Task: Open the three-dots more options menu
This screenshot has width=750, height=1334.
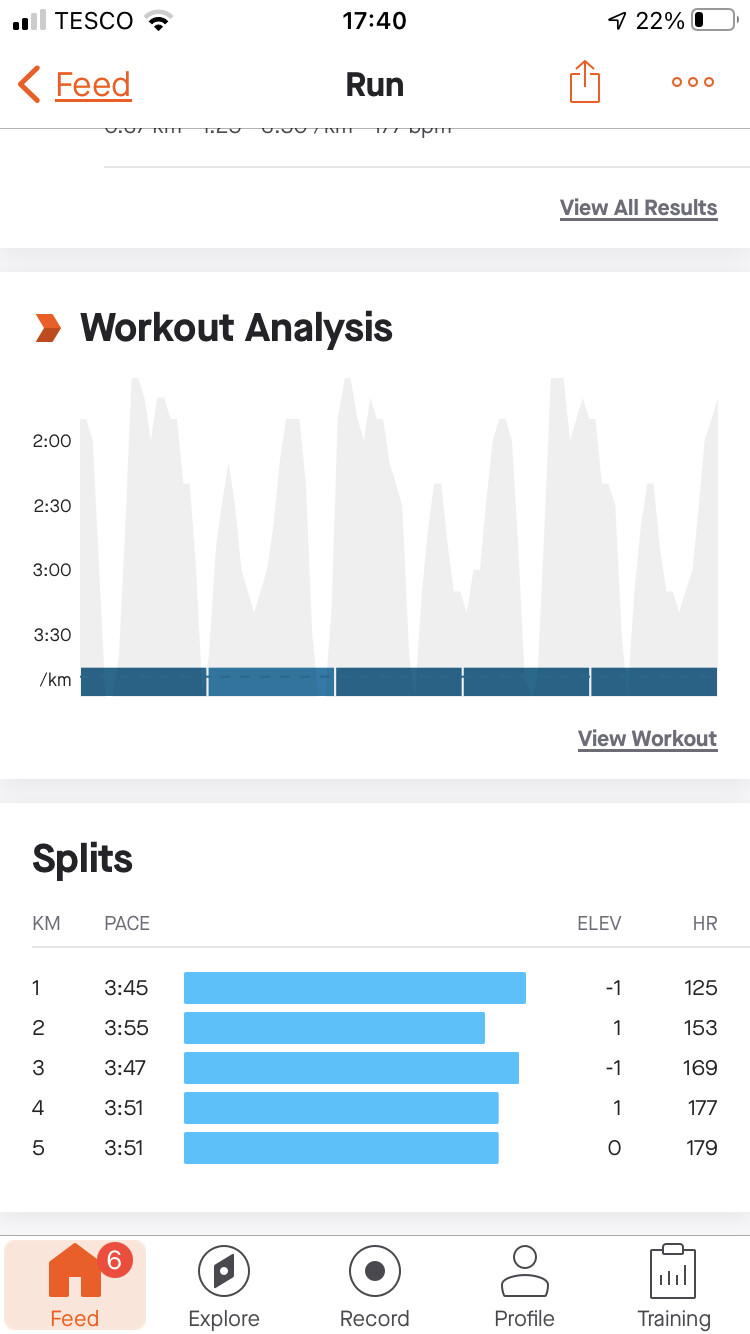Action: pyautogui.click(x=693, y=83)
